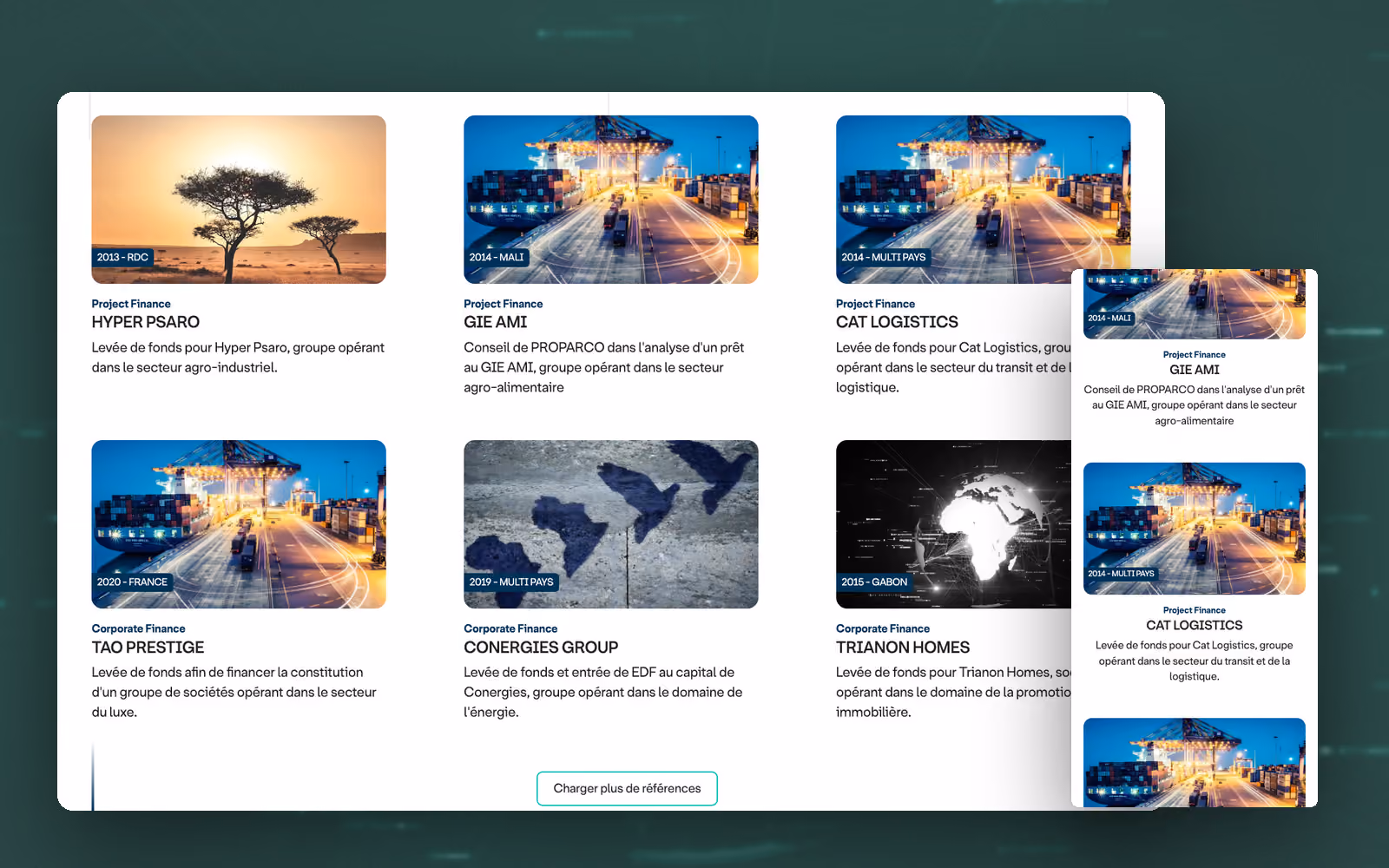Open the GIE AMI title in desktop view

pyautogui.click(x=496, y=322)
